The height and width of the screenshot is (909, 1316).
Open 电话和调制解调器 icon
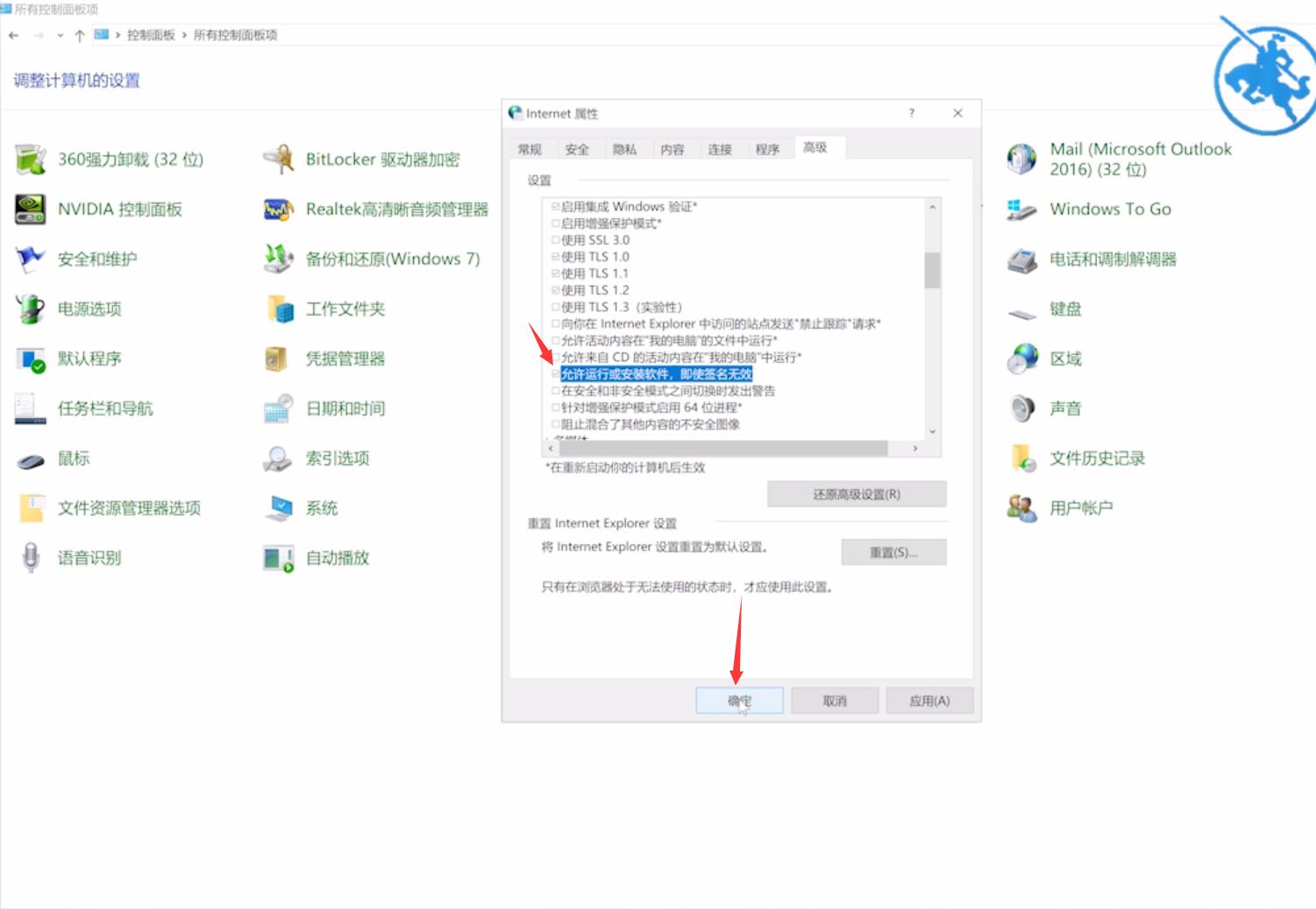1021,259
